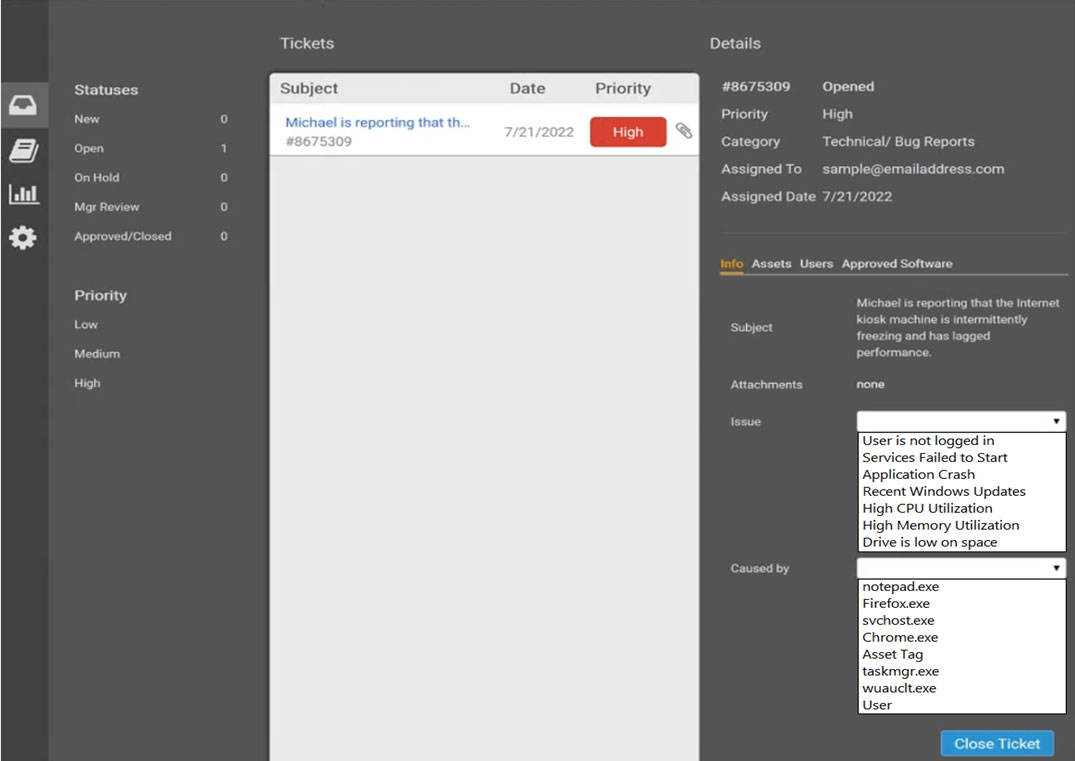This screenshot has height=761, width=1075.
Task: Click the Close Ticket button
Action: pyautogui.click(x=997, y=743)
